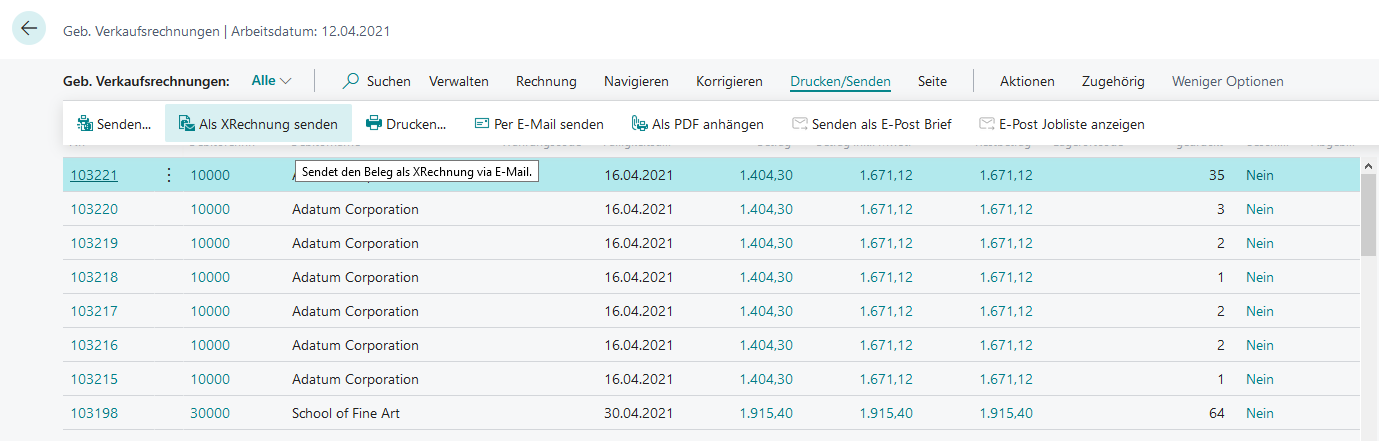Open the Verwalten menu
Viewport: 1379px width, 441px height.
click(x=459, y=81)
